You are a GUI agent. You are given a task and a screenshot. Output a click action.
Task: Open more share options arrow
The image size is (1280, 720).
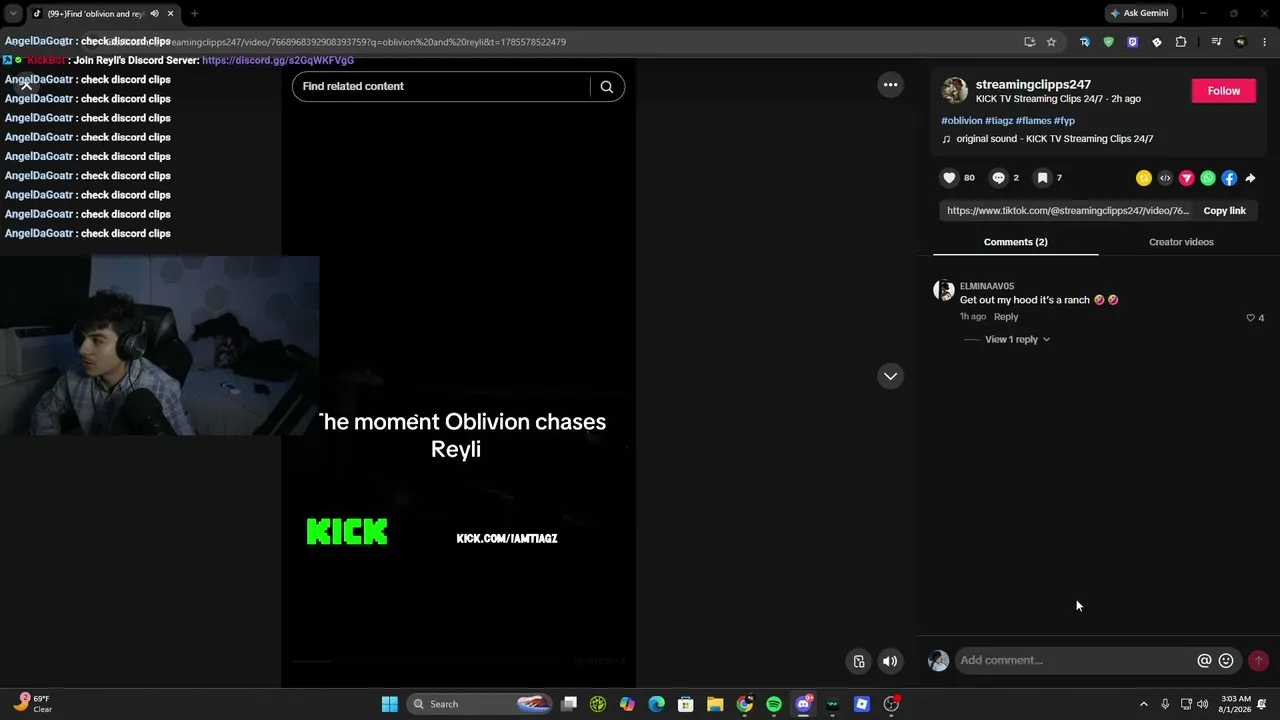point(1250,178)
